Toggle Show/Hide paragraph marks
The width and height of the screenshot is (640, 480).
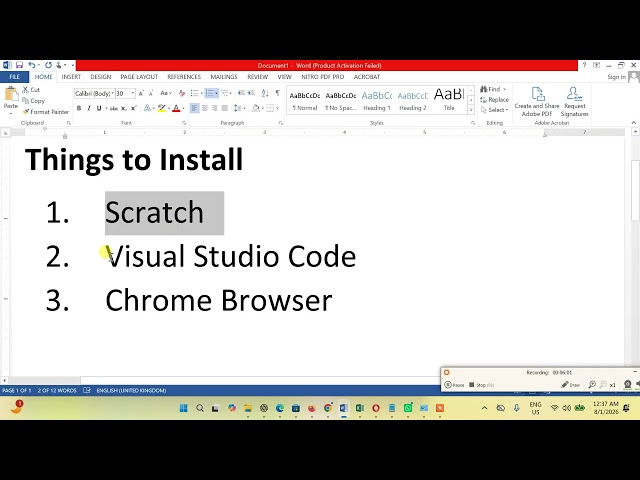tap(278, 93)
